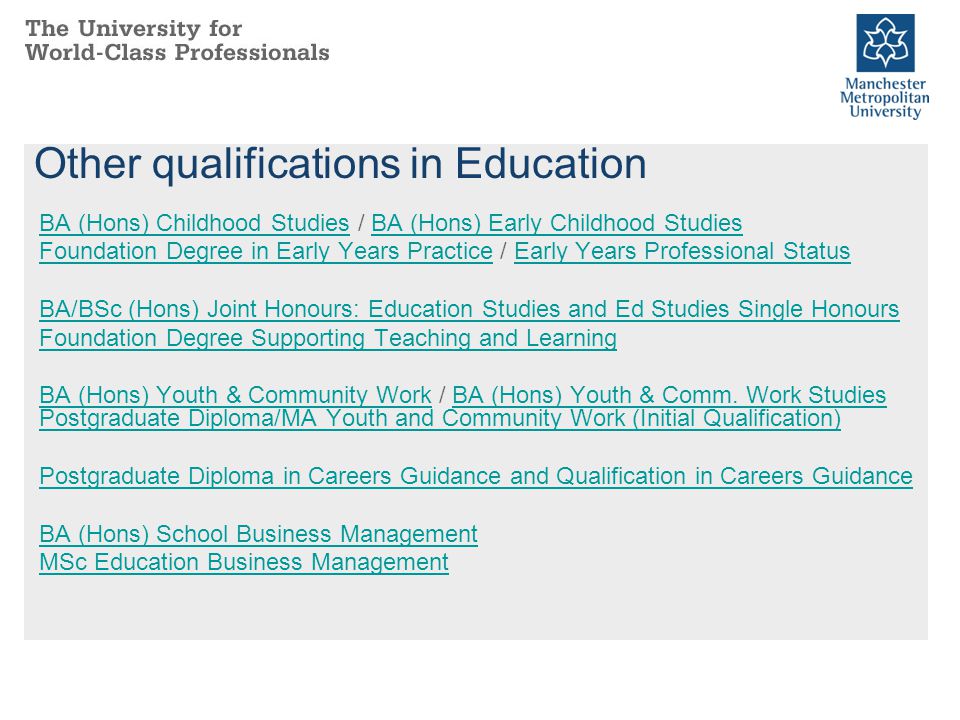Screen dimensions: 960x720
Task: Open BA/BSc Joint Honours Education Studies link
Action: click(469, 309)
